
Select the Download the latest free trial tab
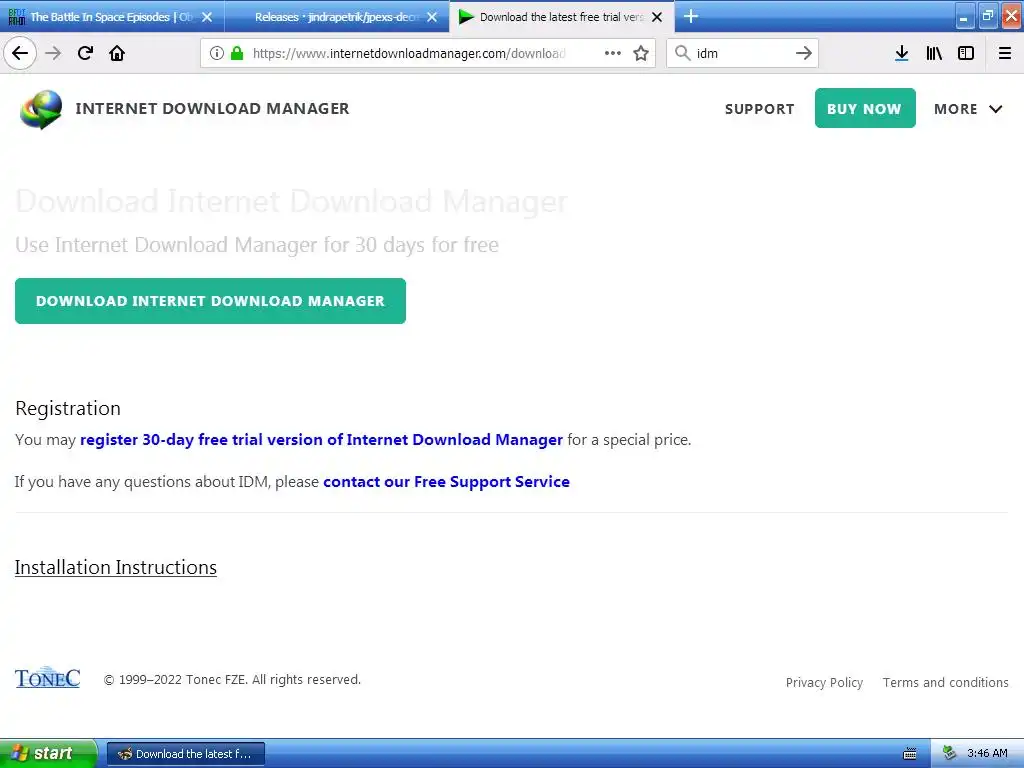562,17
